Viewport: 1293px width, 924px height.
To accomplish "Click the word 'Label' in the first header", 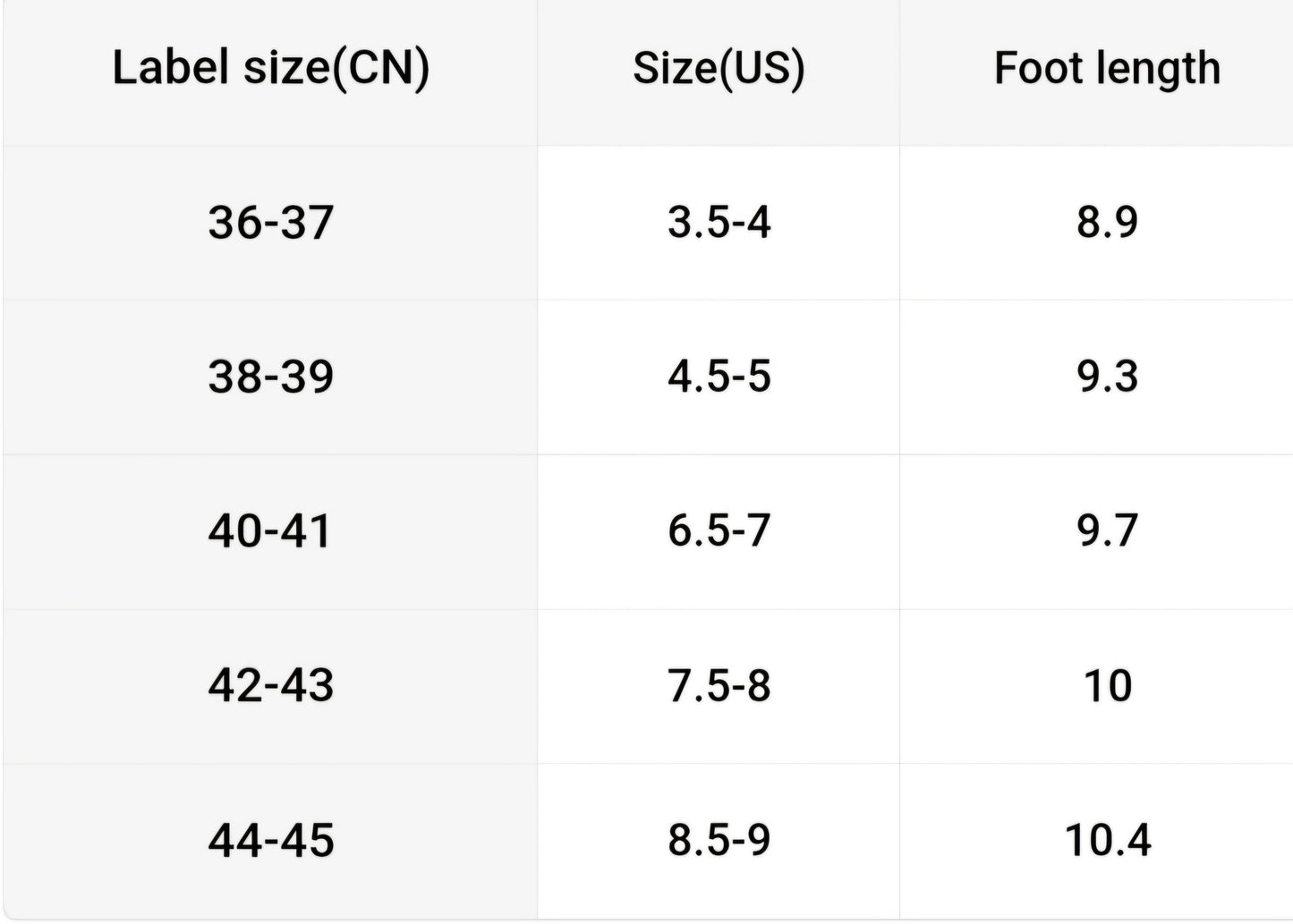I will 169,67.
